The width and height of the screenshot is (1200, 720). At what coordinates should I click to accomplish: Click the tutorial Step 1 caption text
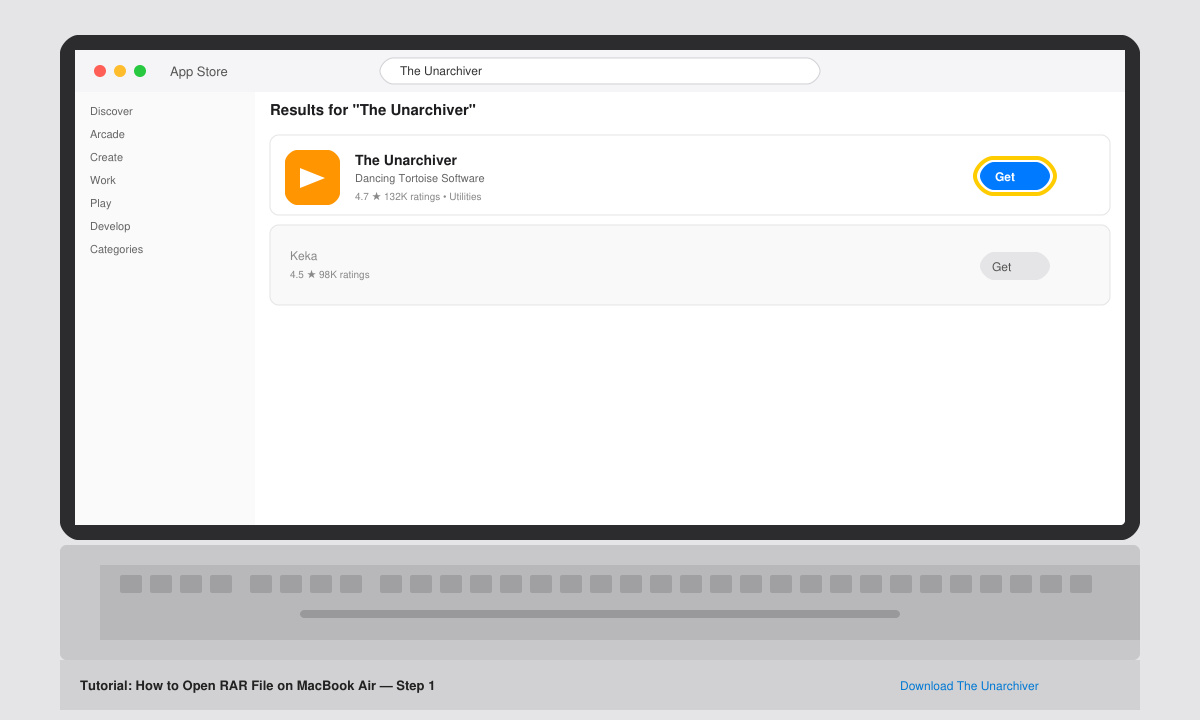pyautogui.click(x=257, y=686)
